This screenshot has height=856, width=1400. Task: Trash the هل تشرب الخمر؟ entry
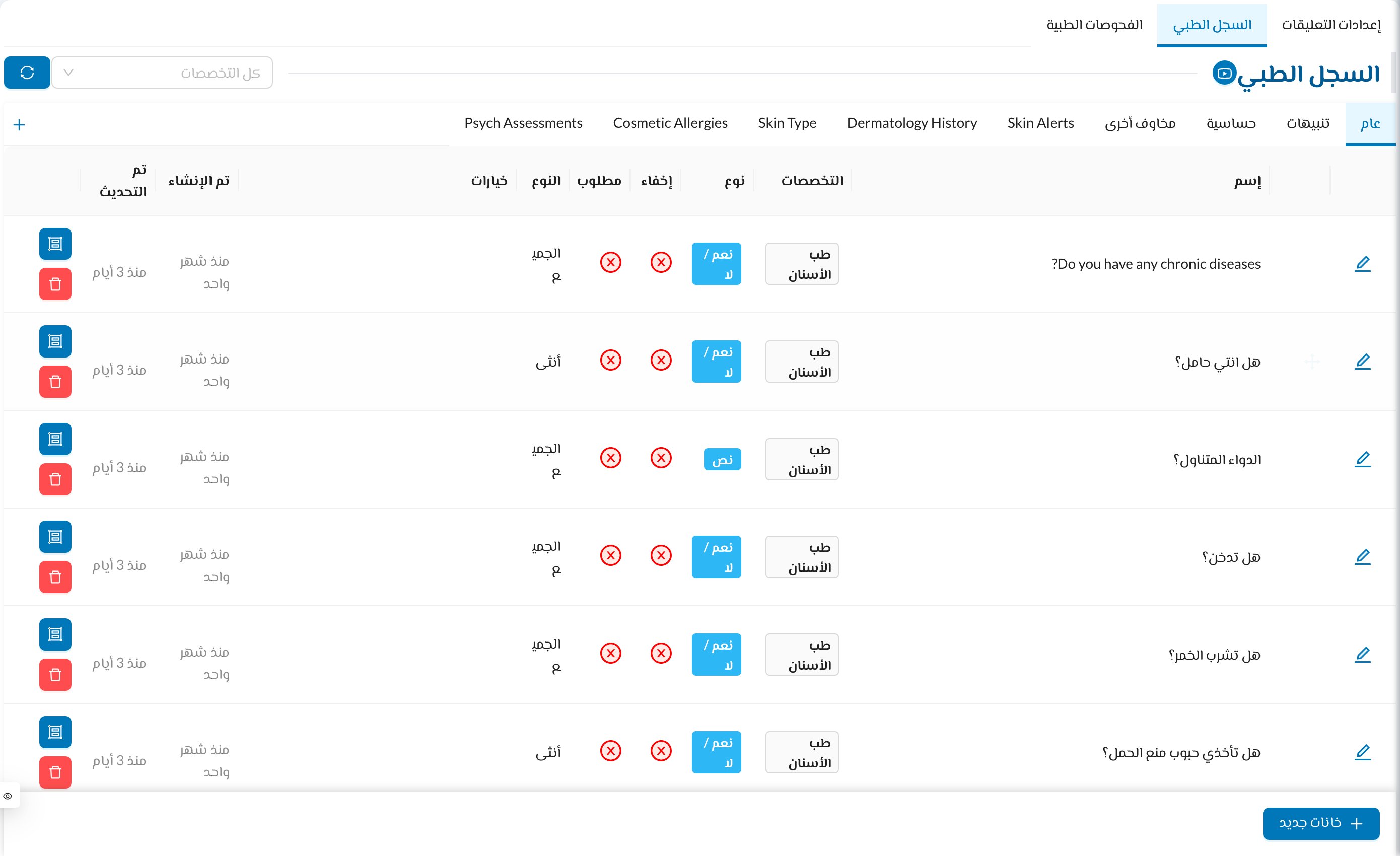tap(55, 675)
